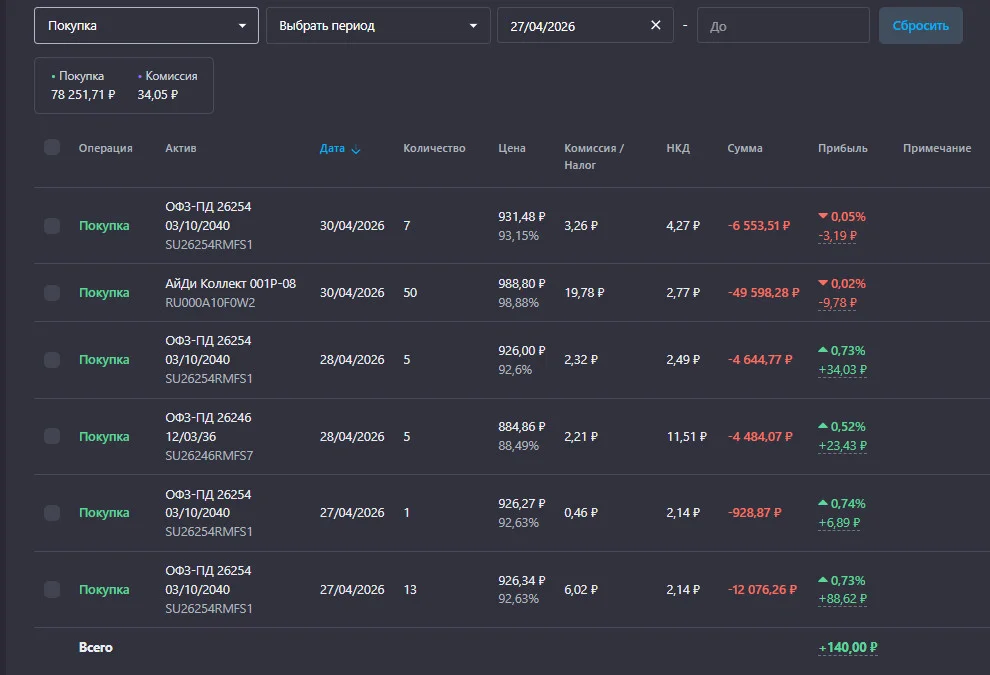Select the ОФЗ-ПД 26246 row checkbox
This screenshot has width=990, height=675.
click(x=52, y=436)
